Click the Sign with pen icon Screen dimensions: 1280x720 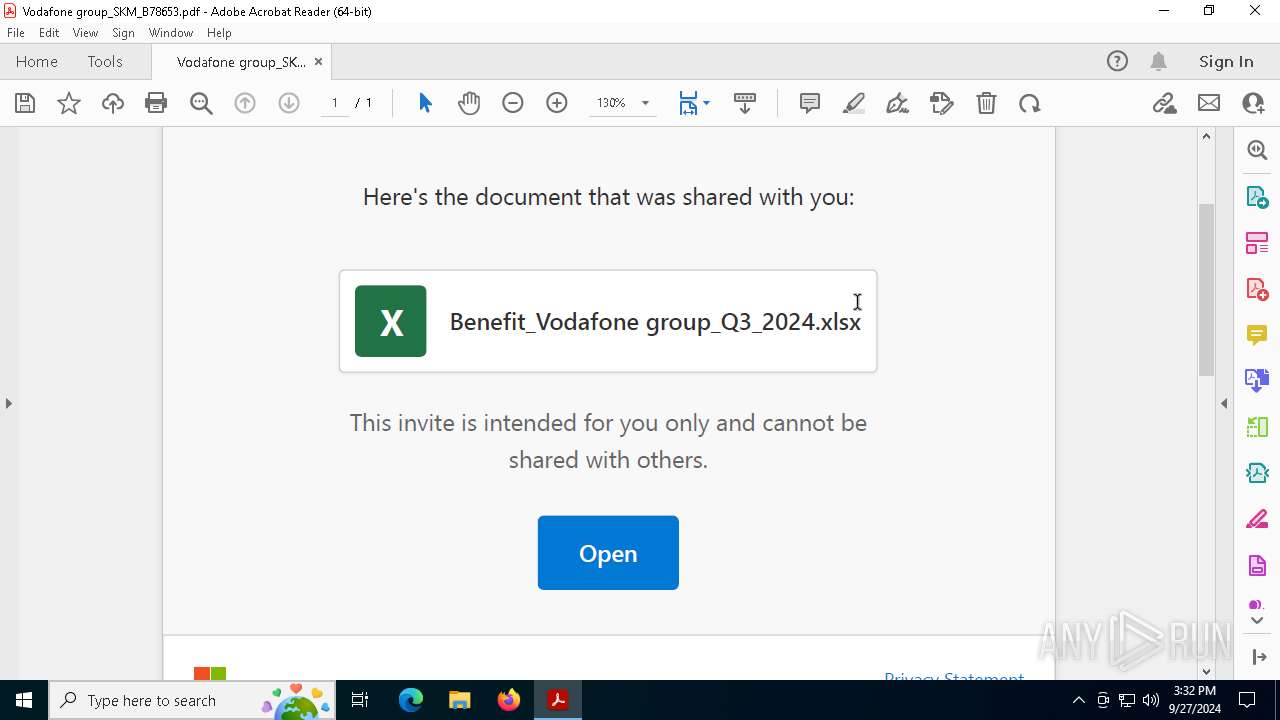(898, 103)
